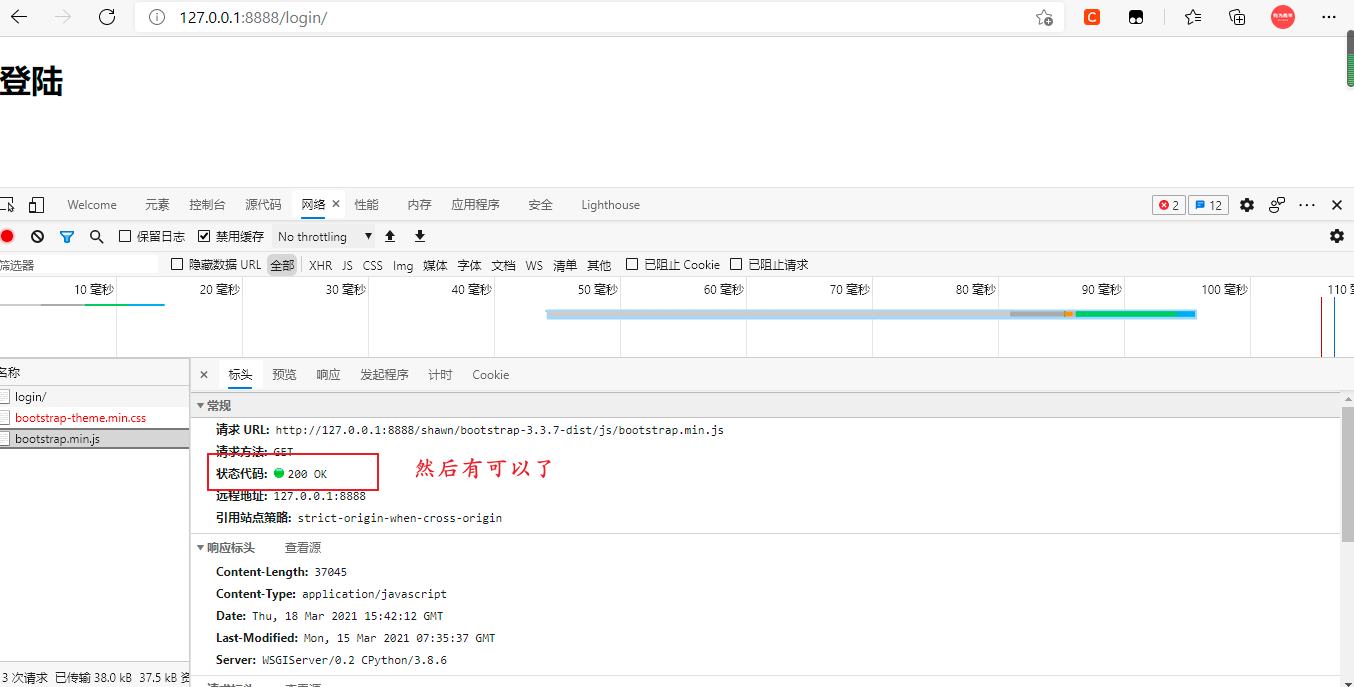
Task: Close the request details pane
Action: point(204,375)
